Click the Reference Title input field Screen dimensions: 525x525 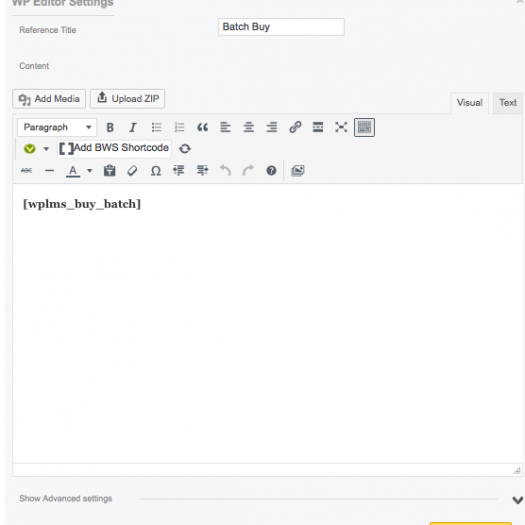point(281,27)
